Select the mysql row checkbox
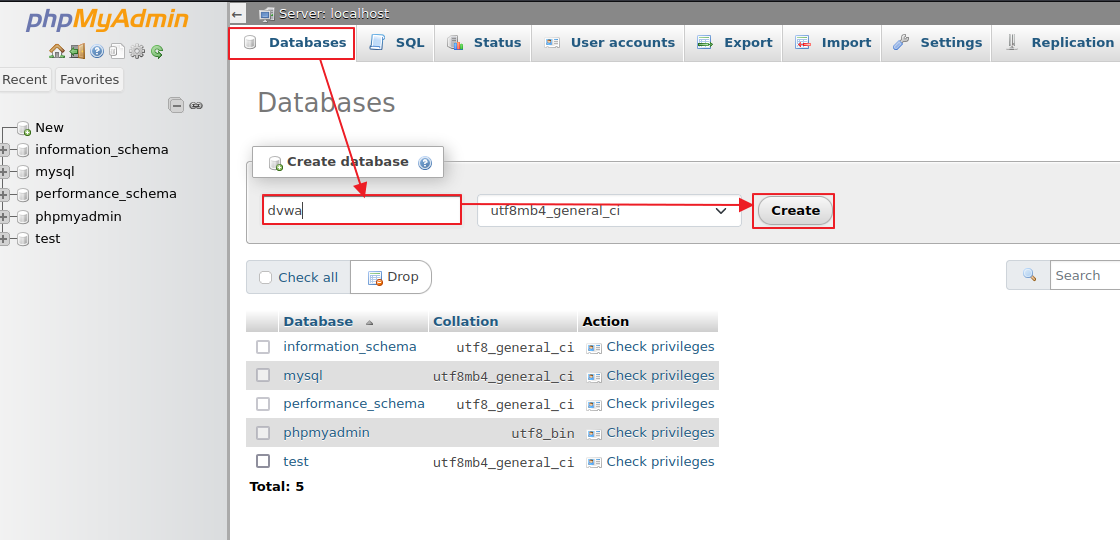 (263, 375)
